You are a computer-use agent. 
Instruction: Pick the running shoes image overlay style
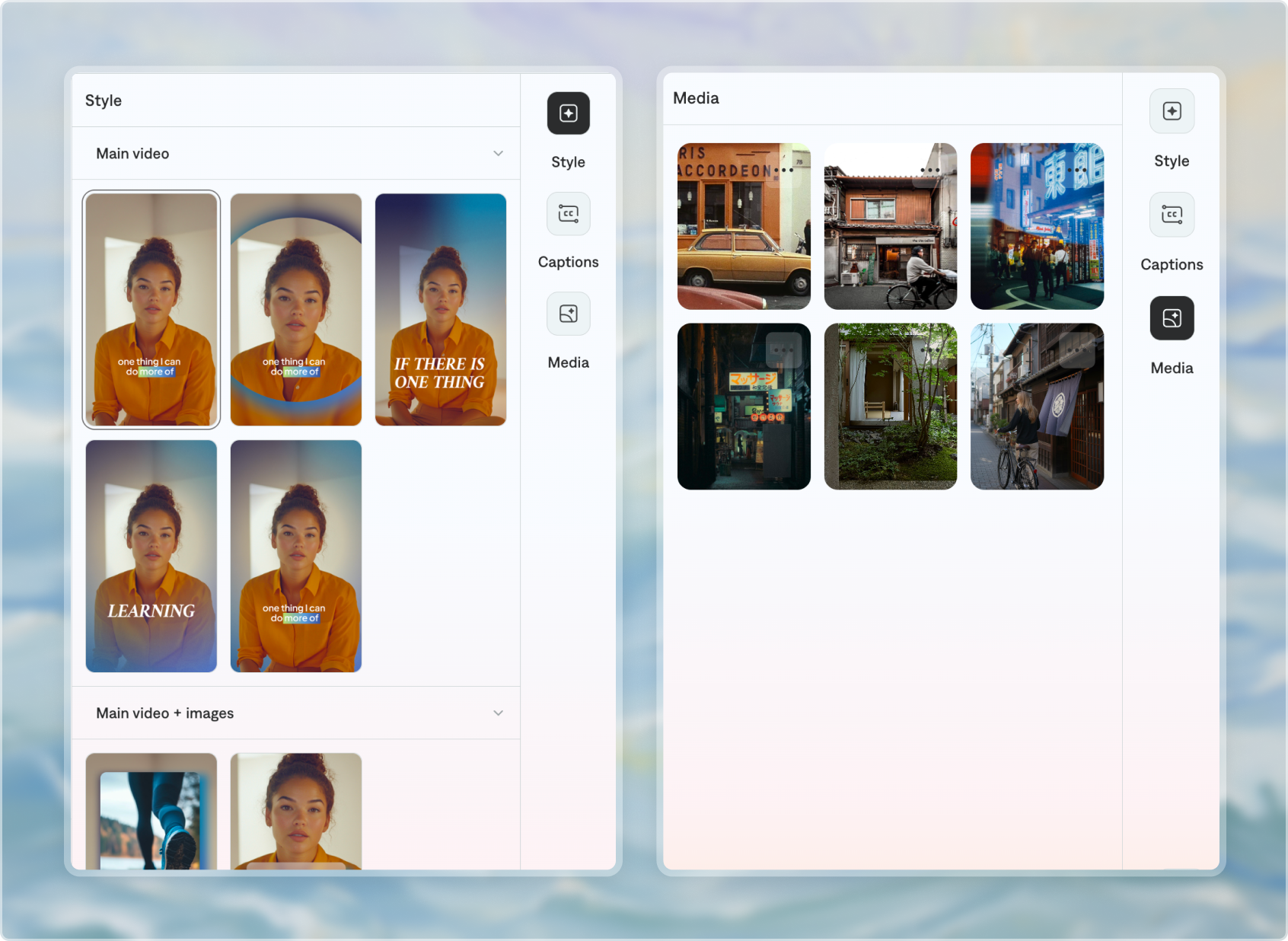coord(151,812)
